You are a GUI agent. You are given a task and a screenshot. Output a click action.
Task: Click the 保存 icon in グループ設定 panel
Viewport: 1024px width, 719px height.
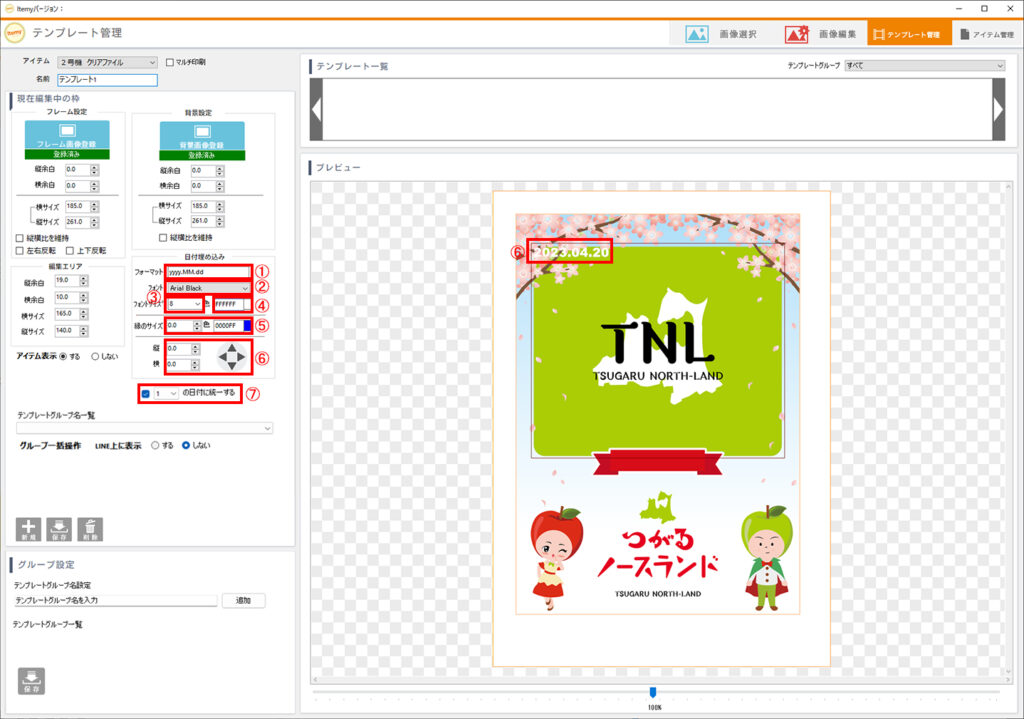(x=31, y=679)
